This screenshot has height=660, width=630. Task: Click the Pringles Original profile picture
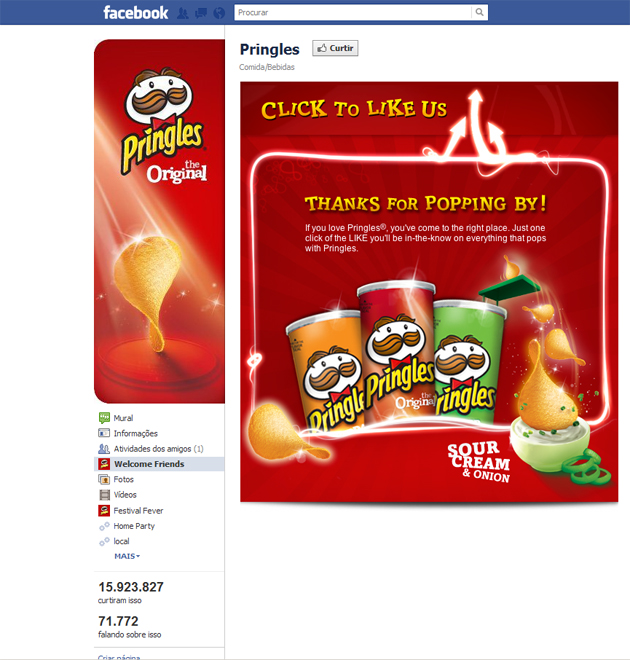(x=159, y=221)
